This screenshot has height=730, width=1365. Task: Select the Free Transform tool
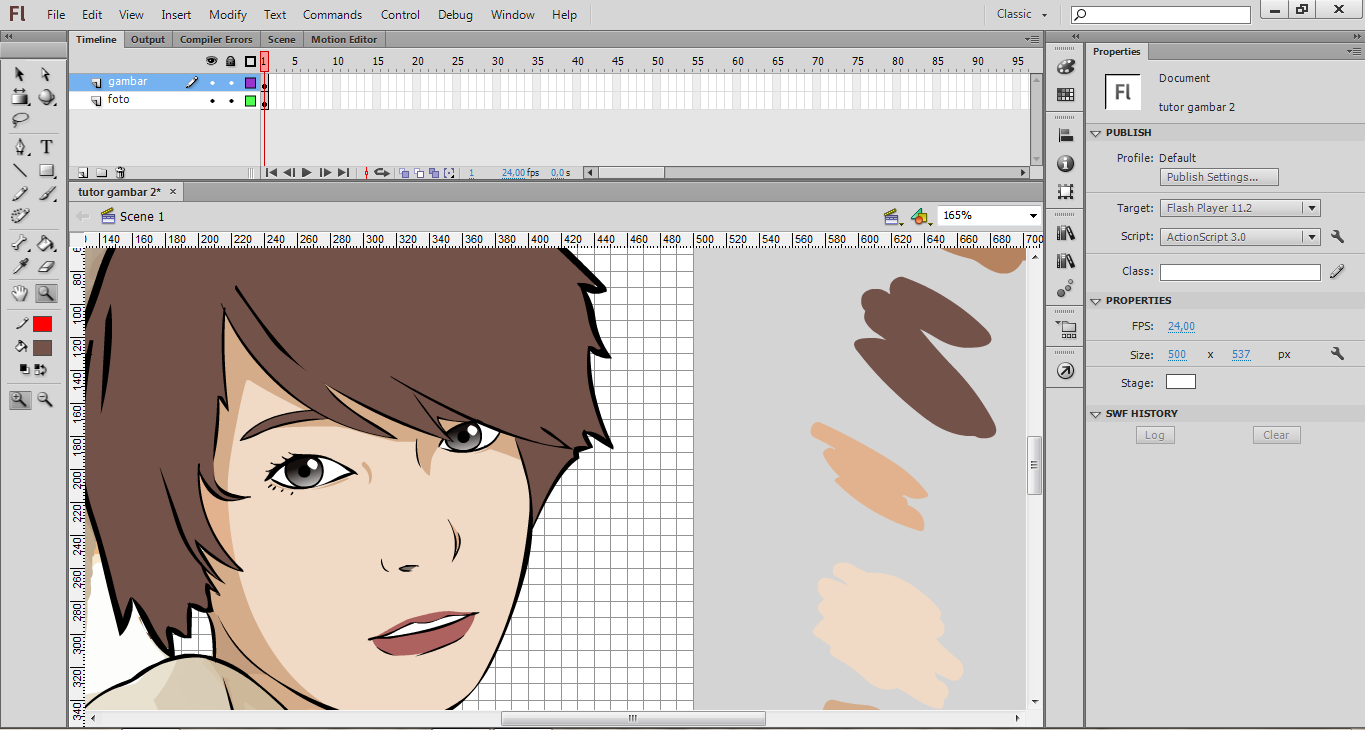click(19, 97)
